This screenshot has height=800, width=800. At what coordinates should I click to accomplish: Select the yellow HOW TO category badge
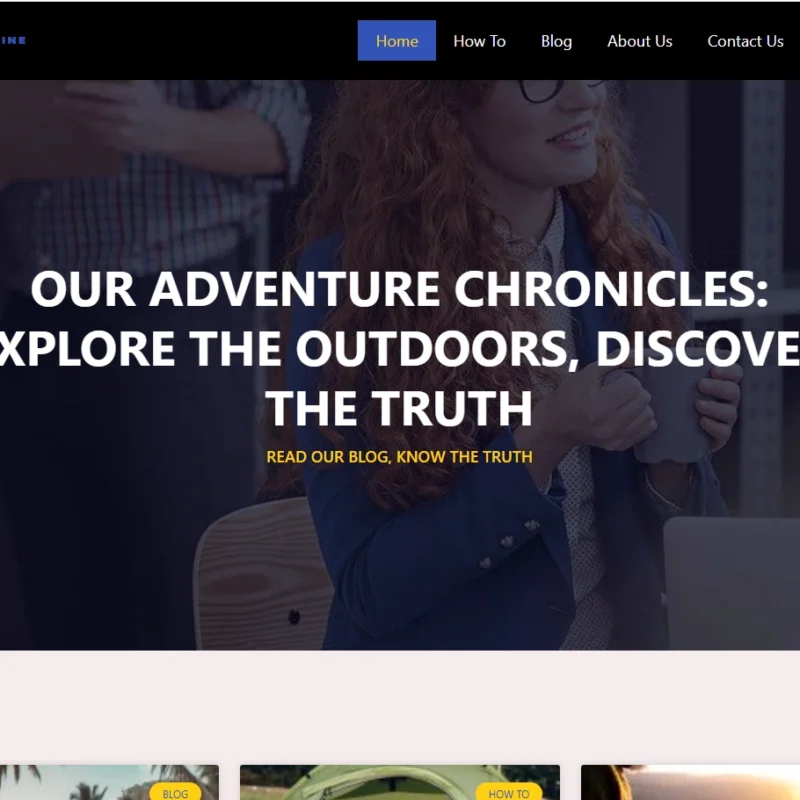[x=509, y=791]
